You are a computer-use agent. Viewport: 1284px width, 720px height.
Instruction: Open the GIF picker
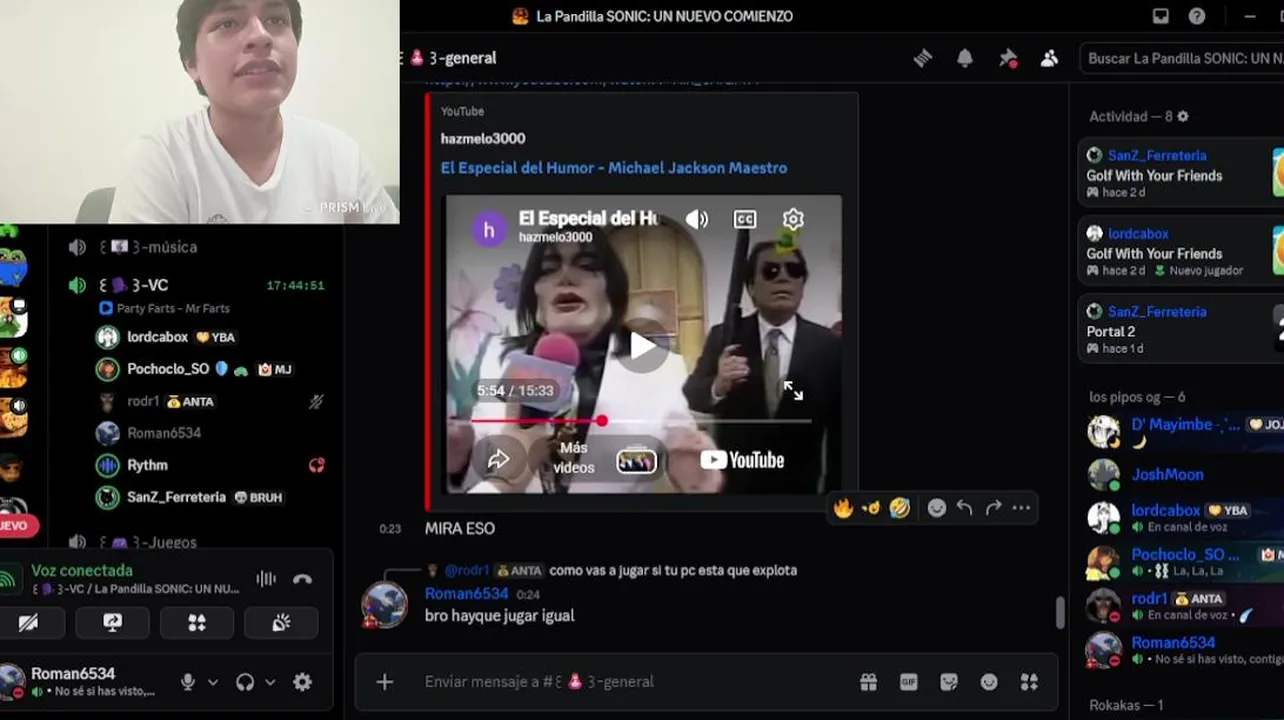click(x=908, y=682)
